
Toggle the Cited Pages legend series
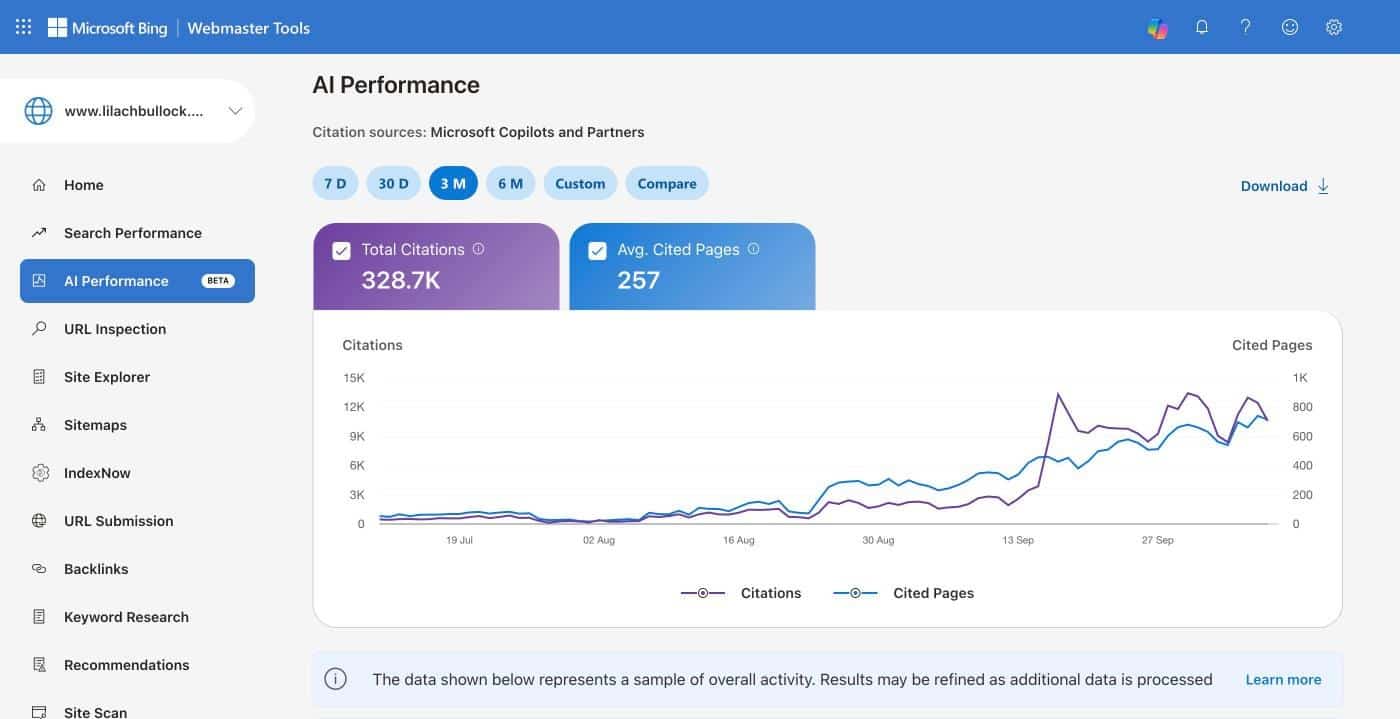[903, 593]
